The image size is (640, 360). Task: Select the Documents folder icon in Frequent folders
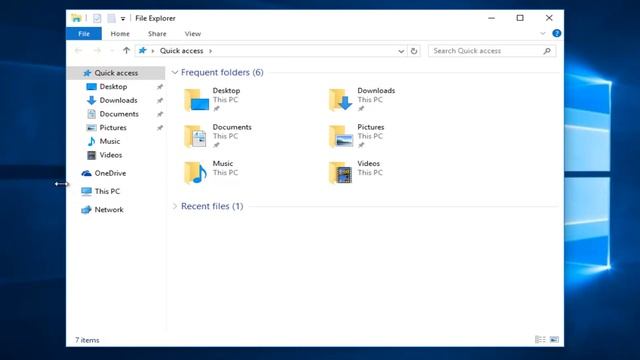(x=196, y=136)
